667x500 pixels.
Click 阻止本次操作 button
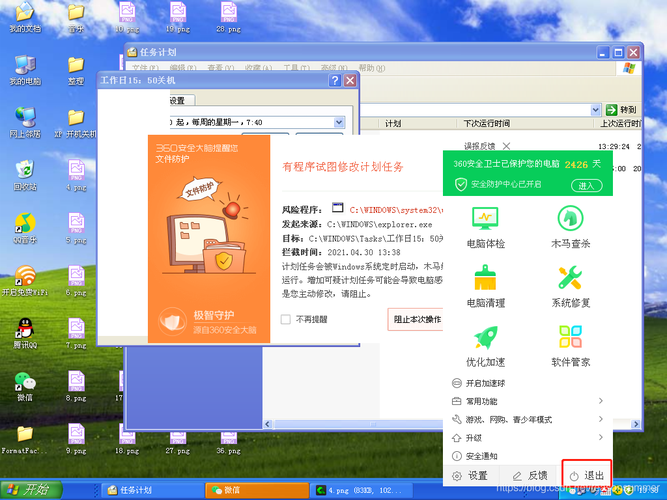pos(415,319)
